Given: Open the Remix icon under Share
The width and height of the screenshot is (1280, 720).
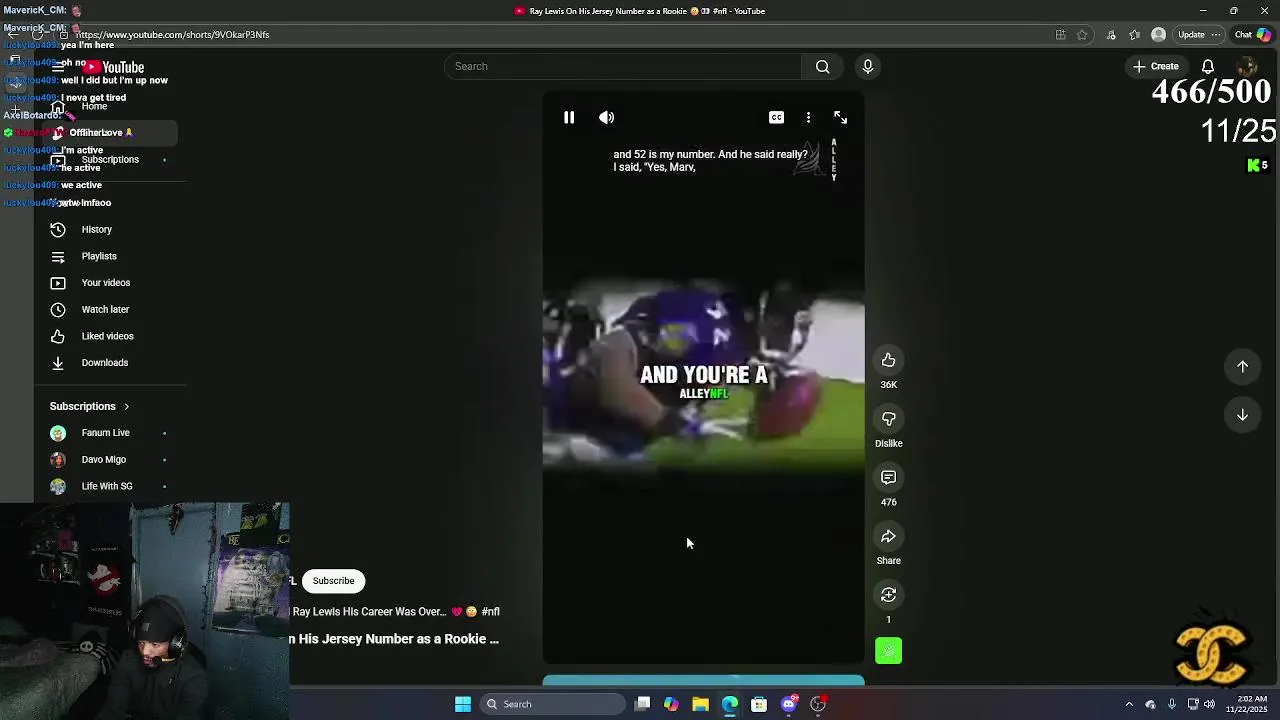Looking at the screenshot, I should [x=888, y=595].
